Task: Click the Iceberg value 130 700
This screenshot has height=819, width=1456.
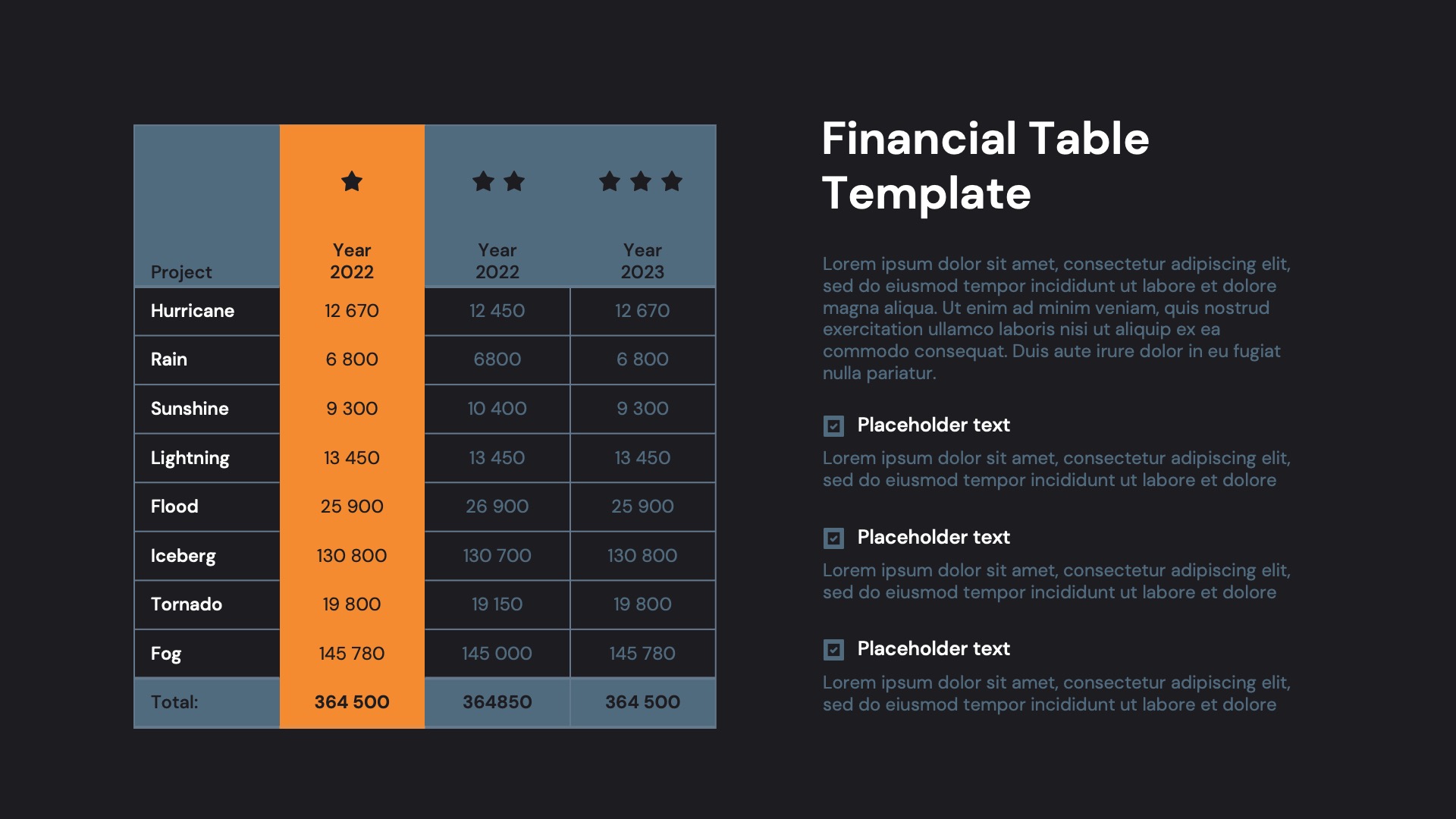Action: tap(497, 556)
